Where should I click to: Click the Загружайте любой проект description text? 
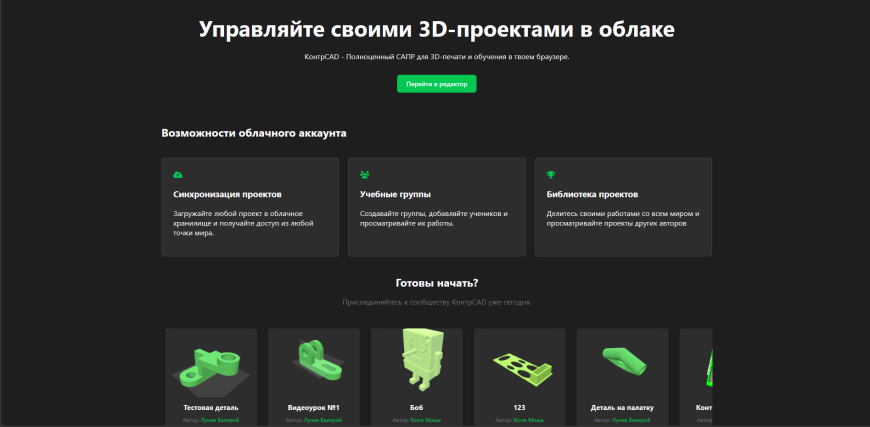(244, 223)
